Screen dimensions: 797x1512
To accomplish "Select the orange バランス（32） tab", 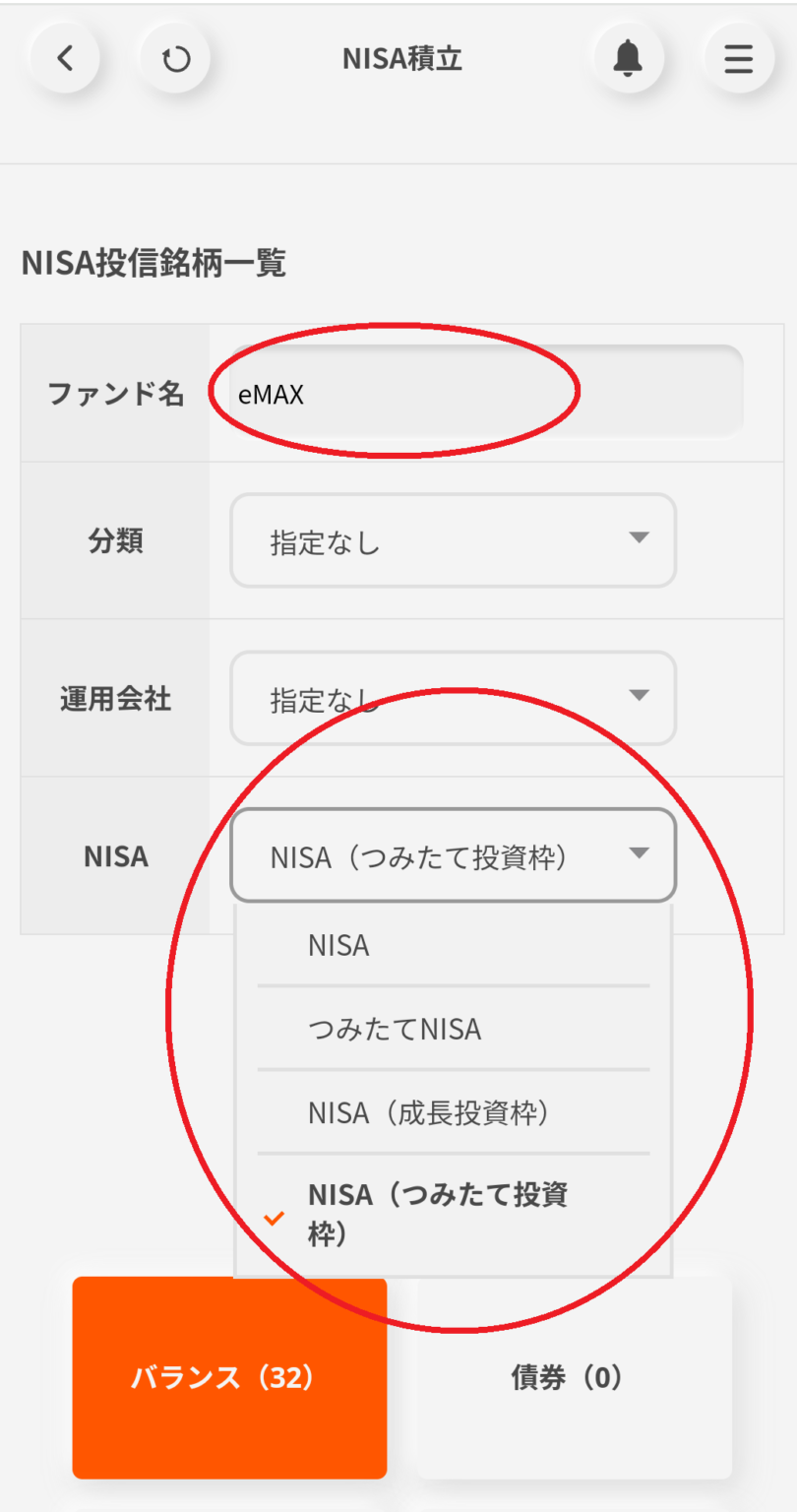I will [x=229, y=1378].
